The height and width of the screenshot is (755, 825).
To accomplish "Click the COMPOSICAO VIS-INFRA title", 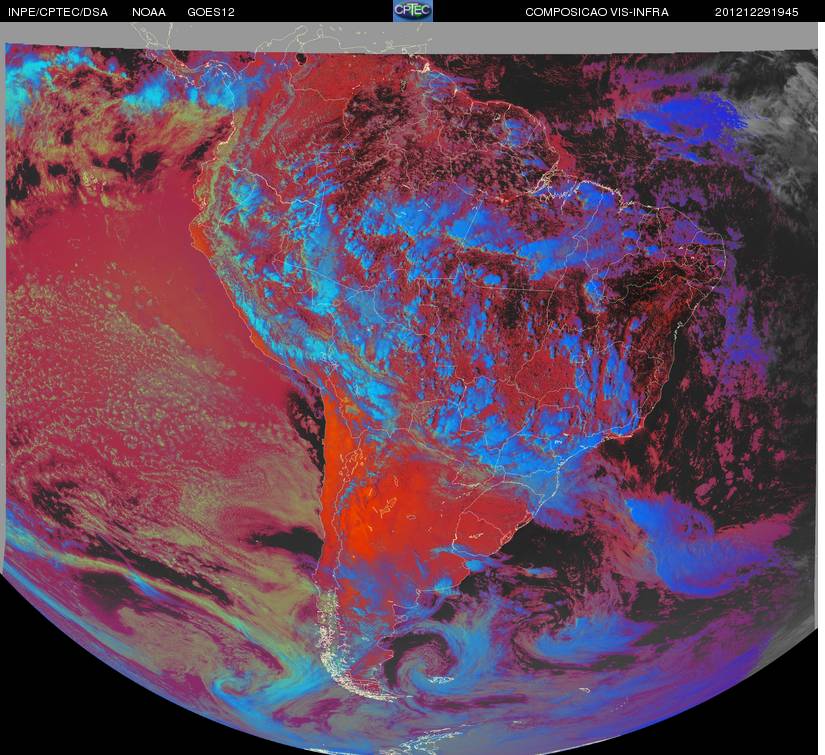I will [597, 12].
